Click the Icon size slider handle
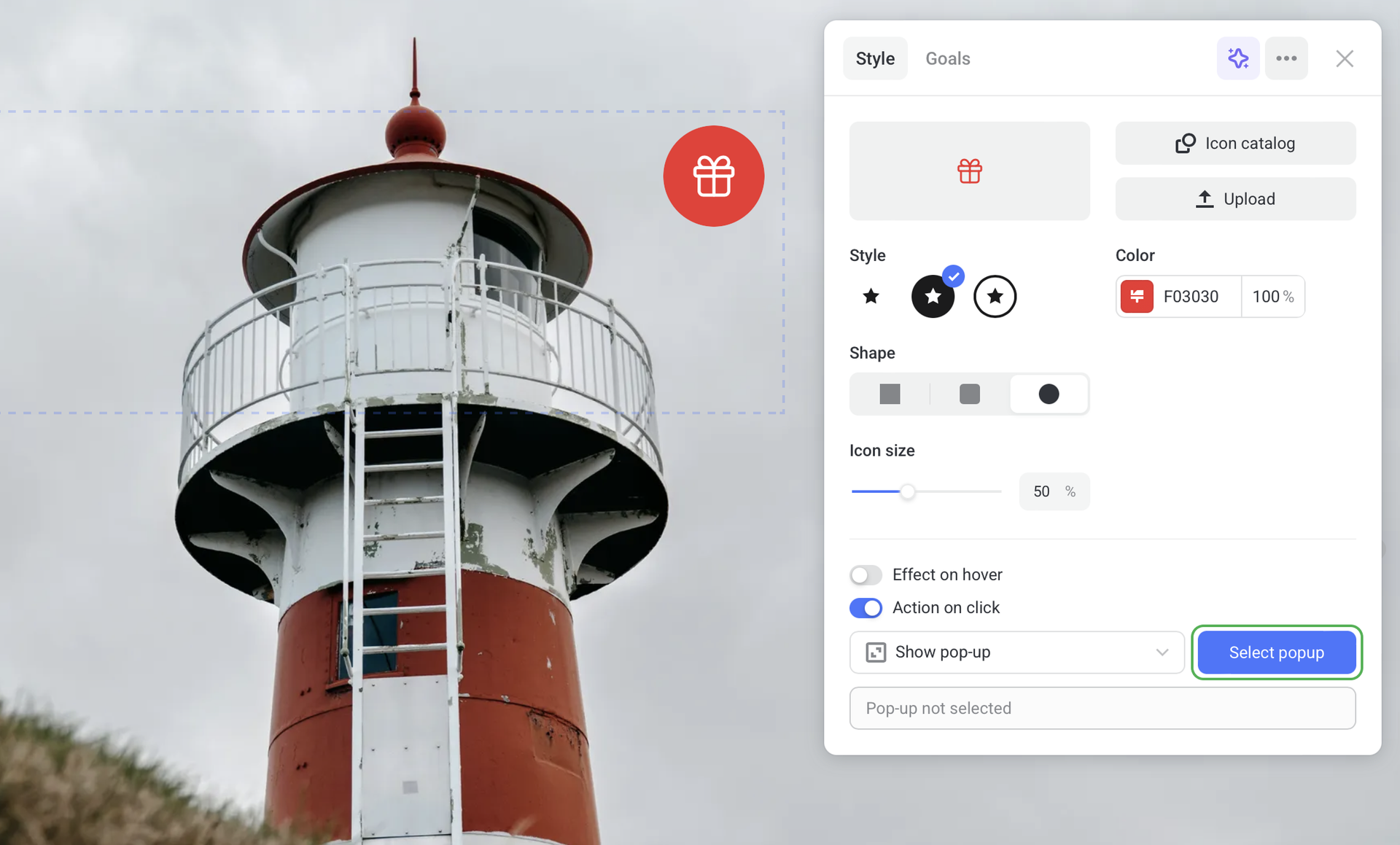Viewport: 1400px width, 845px height. 907,492
